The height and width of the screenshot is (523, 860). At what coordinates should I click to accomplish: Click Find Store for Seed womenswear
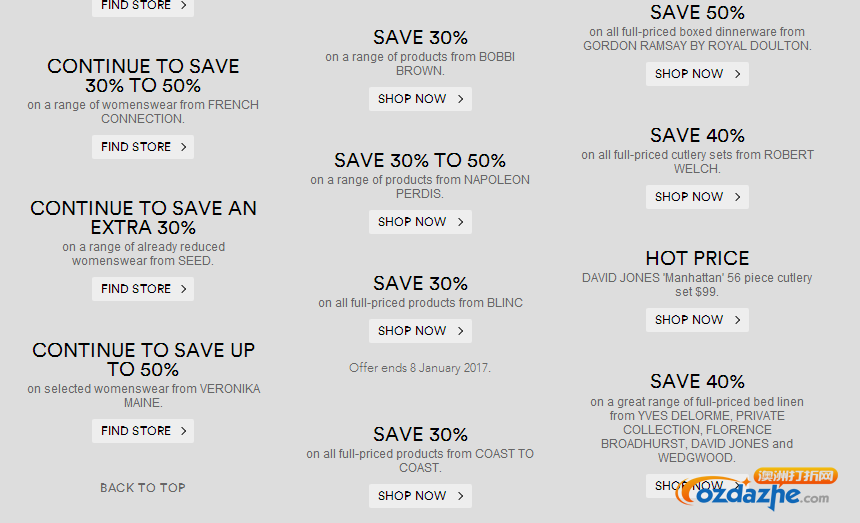pos(143,289)
